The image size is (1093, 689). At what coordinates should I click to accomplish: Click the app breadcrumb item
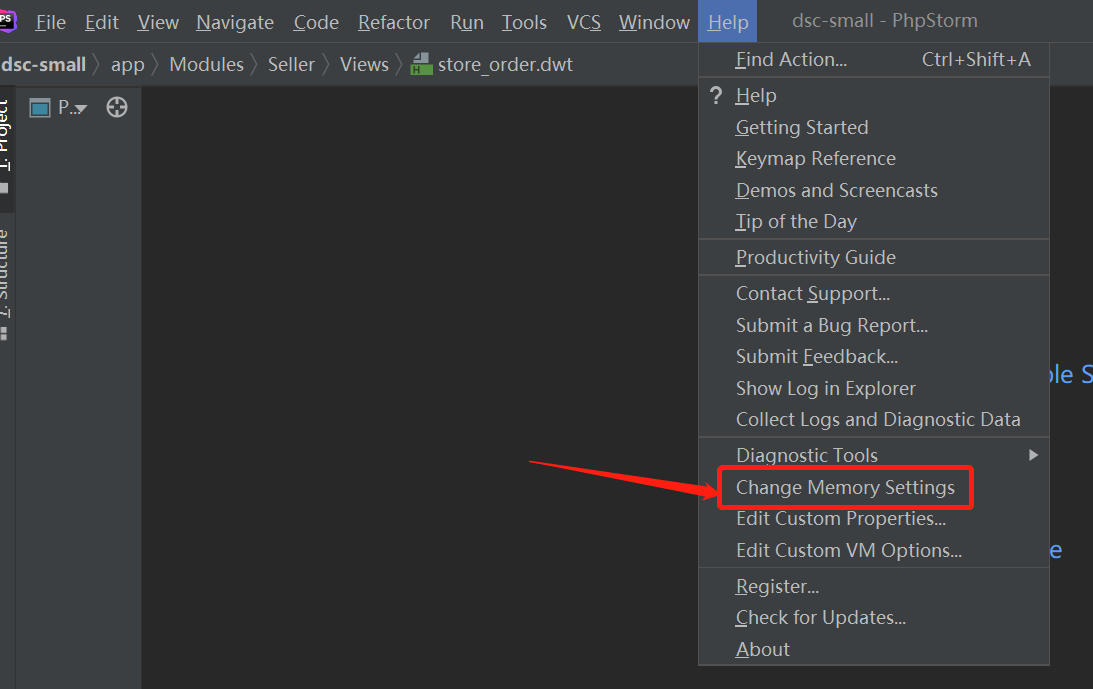point(127,64)
